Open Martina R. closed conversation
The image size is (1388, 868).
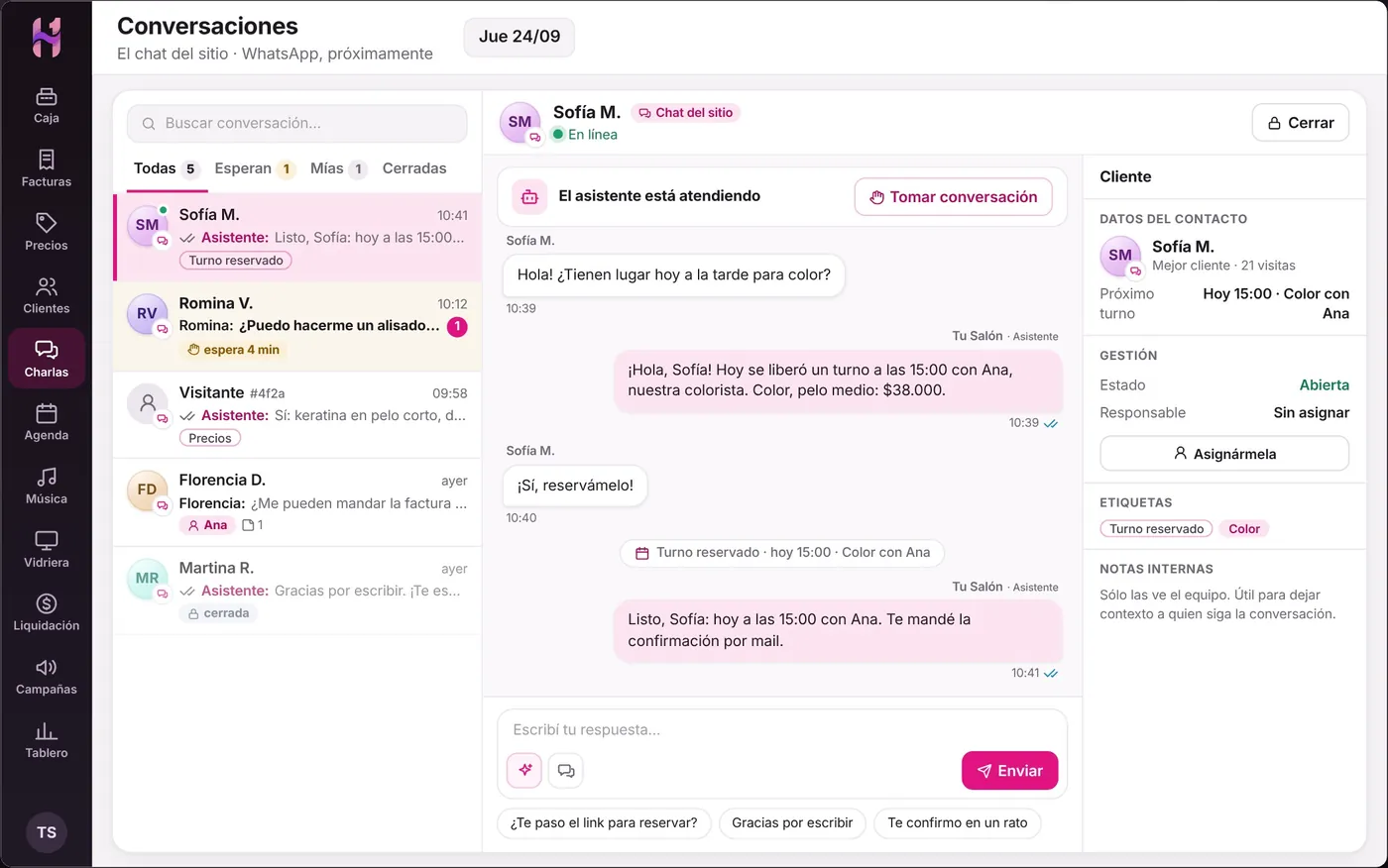[x=297, y=591]
